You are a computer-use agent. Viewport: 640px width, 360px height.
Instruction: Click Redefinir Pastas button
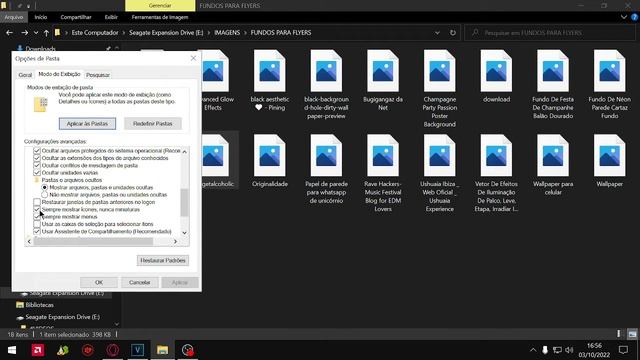coord(153,124)
